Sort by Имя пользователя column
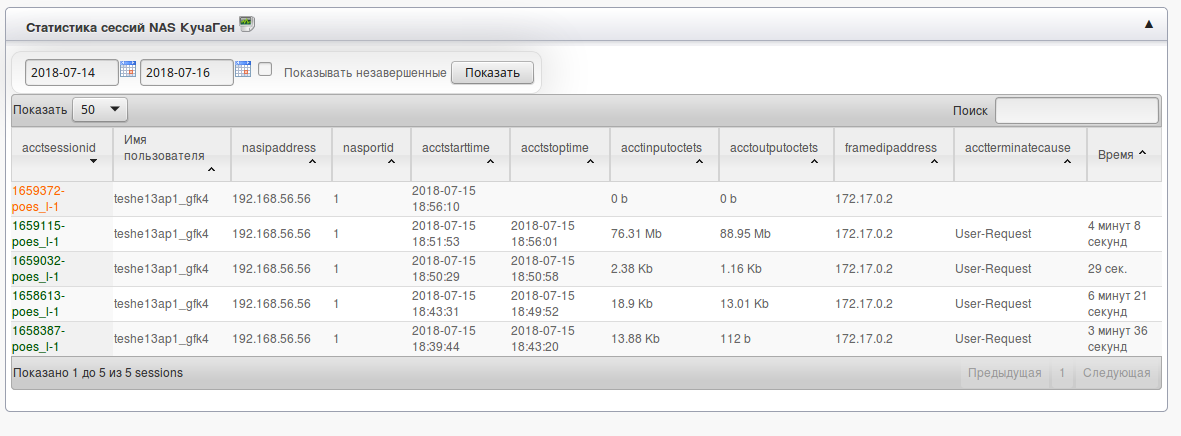This screenshot has width=1181, height=436. (x=170, y=154)
